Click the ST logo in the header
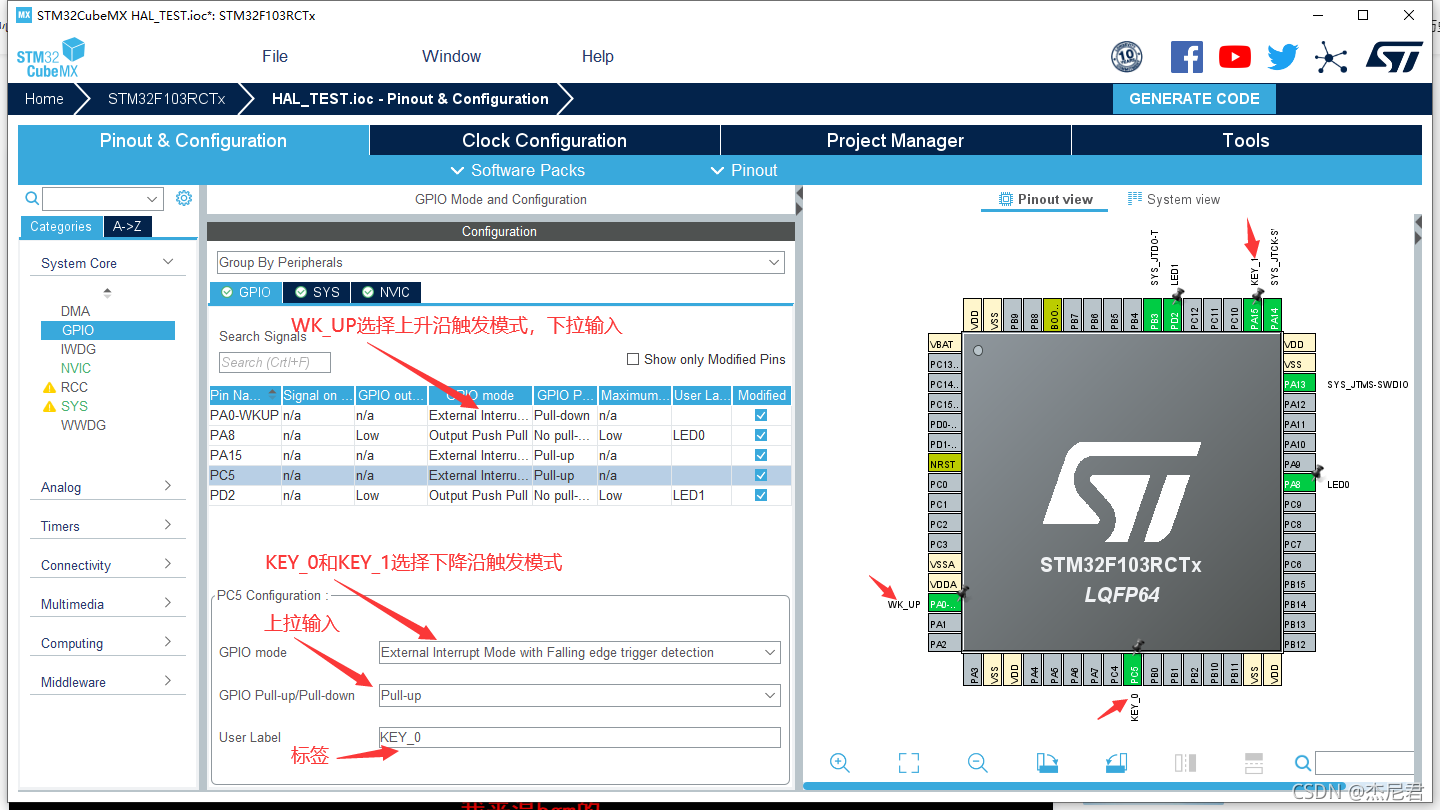1440x810 pixels. 1394,56
